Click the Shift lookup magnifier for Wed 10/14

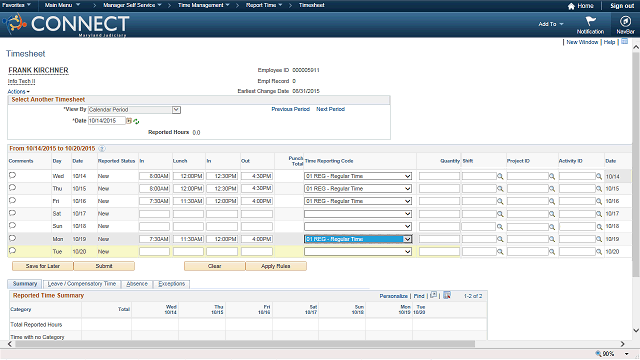500,176
